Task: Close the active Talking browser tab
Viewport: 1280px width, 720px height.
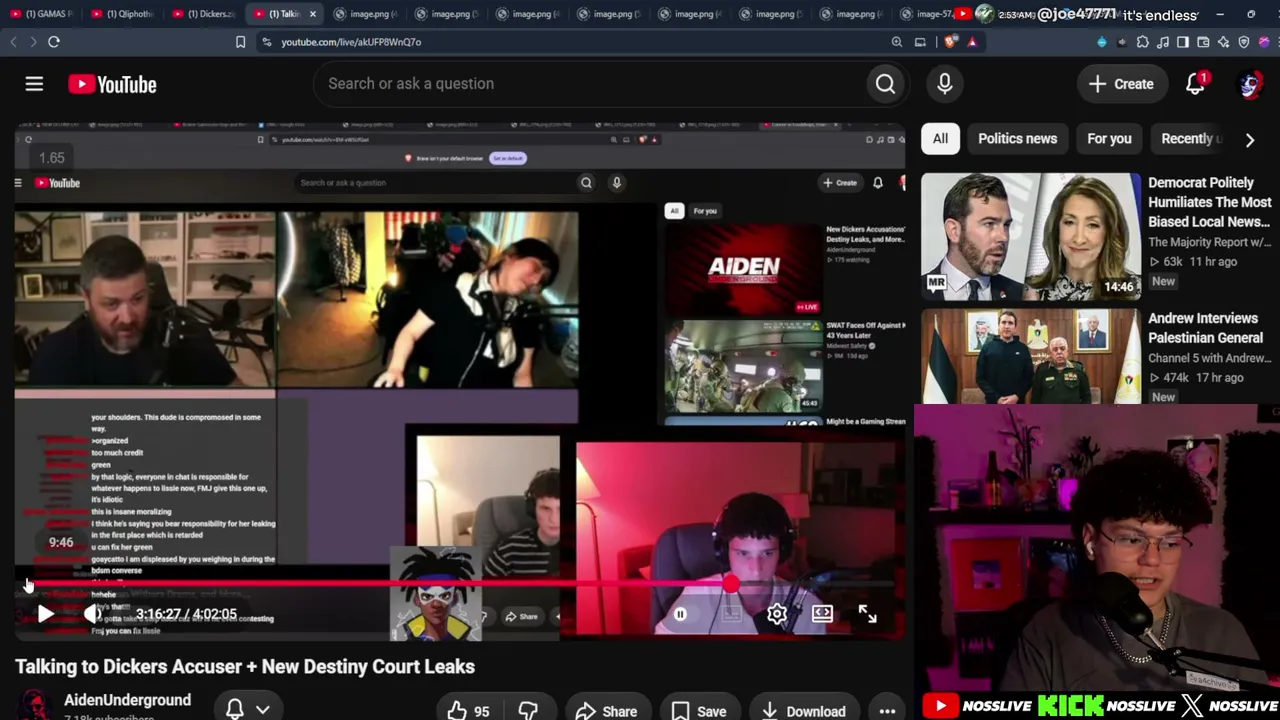Action: point(312,14)
